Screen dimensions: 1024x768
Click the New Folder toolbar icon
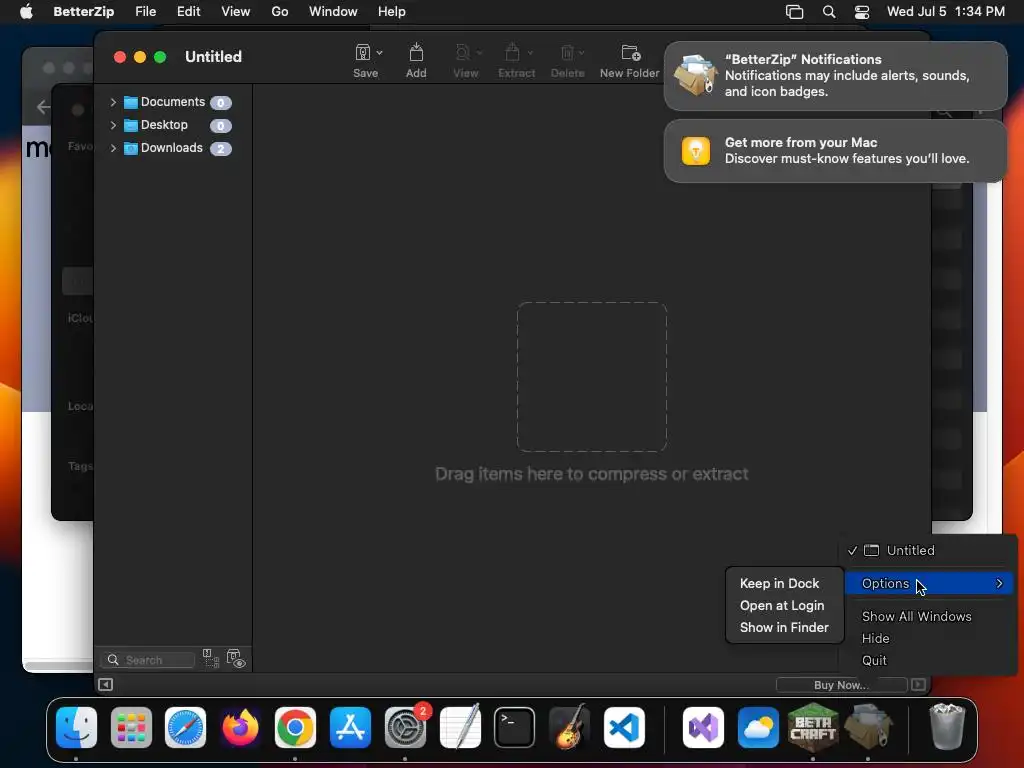(x=630, y=52)
